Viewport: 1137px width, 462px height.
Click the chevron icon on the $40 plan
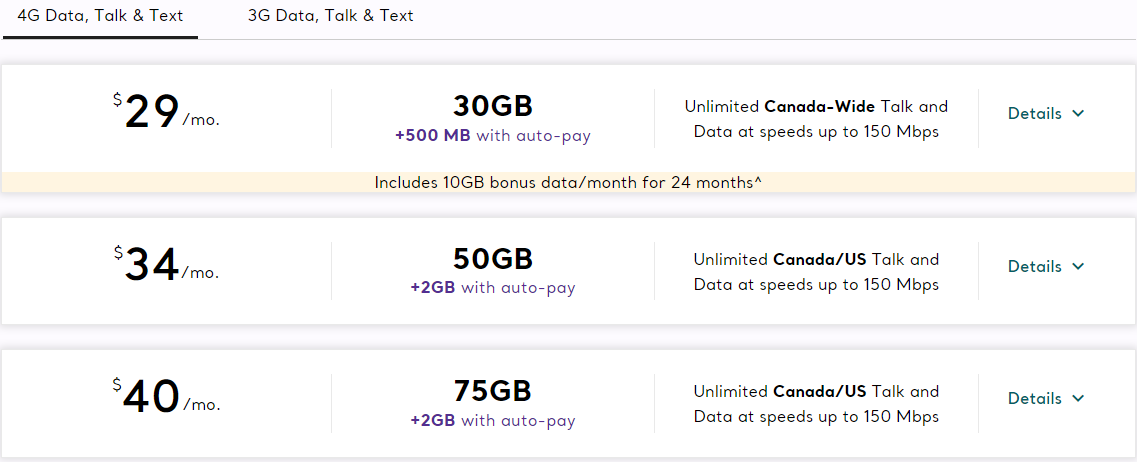(x=1077, y=399)
